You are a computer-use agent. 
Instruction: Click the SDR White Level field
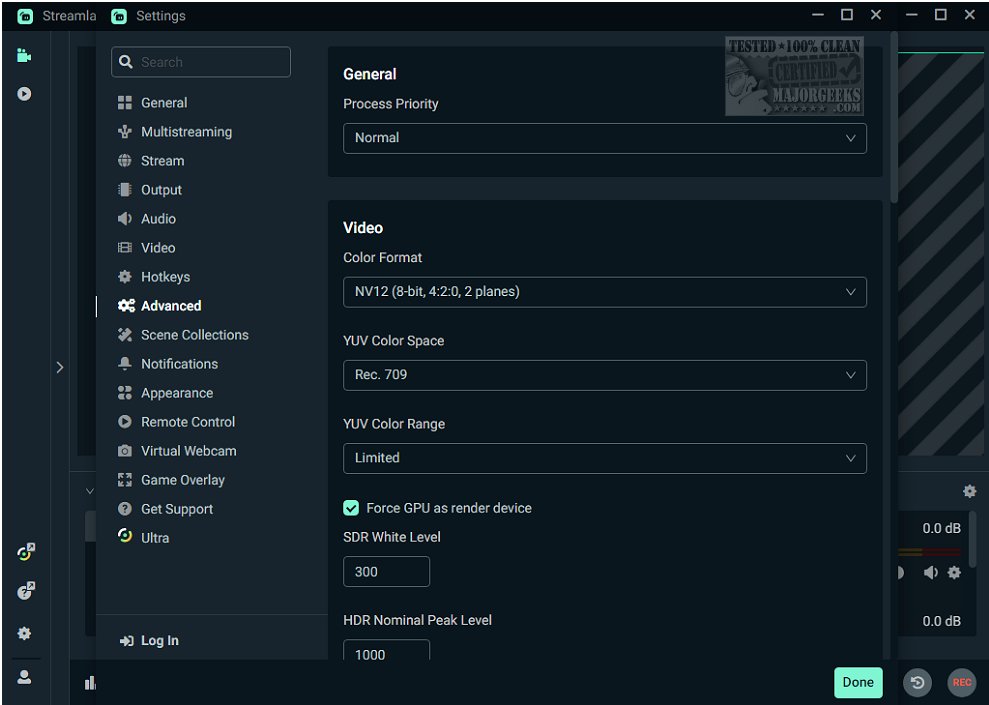[386, 572]
